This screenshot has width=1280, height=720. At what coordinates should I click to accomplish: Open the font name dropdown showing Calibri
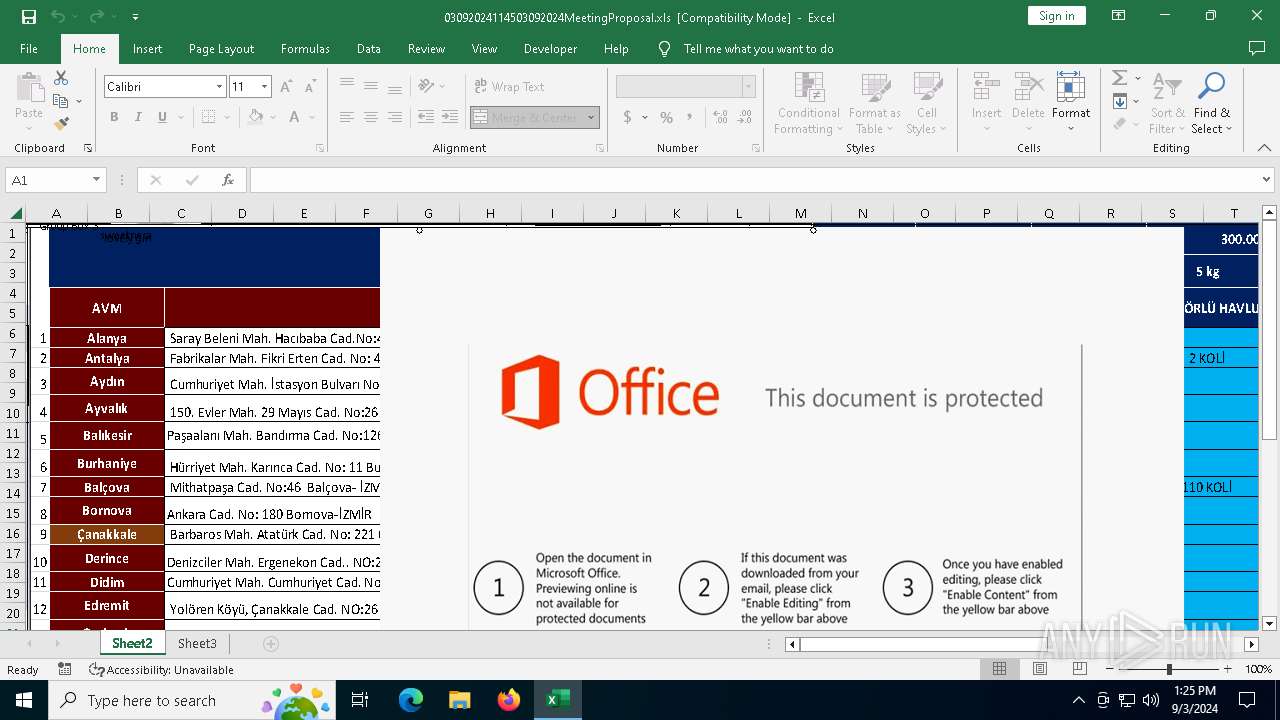click(x=219, y=87)
